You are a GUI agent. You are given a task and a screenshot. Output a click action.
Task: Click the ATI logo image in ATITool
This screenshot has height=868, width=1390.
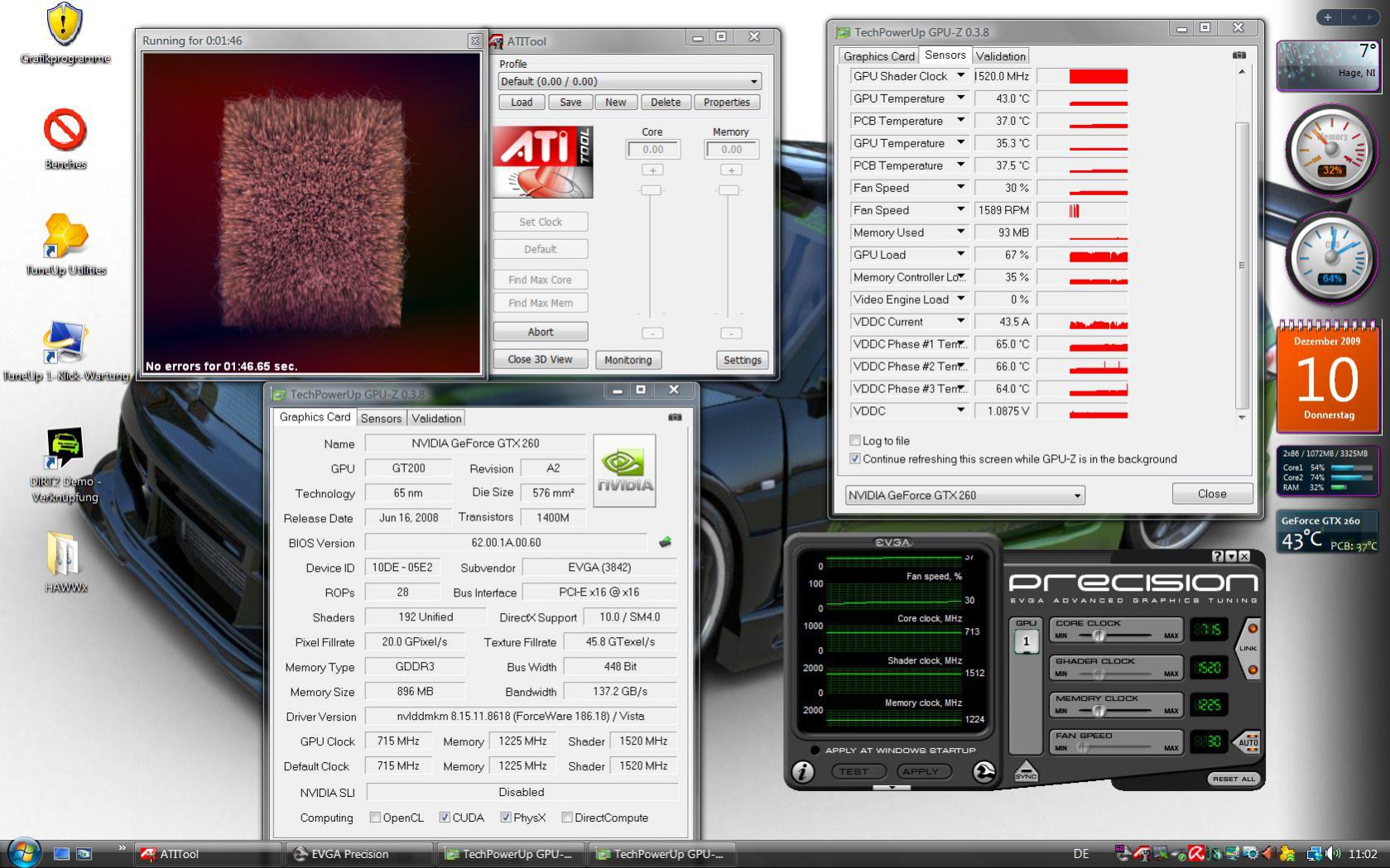[543, 162]
